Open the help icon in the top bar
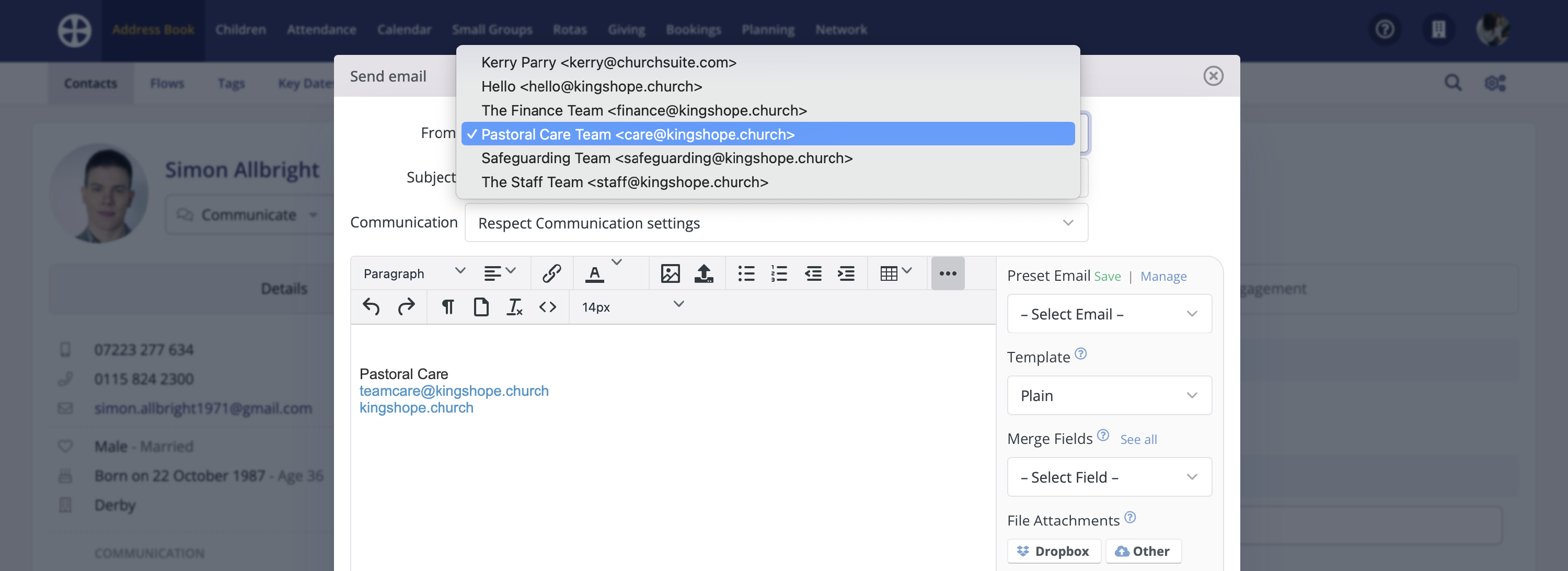Viewport: 1568px width, 571px height. click(1385, 29)
